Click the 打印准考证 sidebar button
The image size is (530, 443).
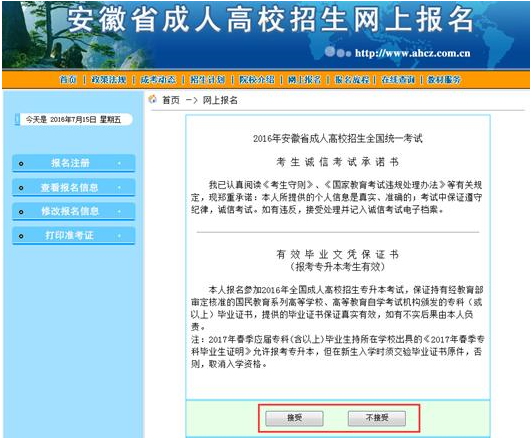click(74, 236)
